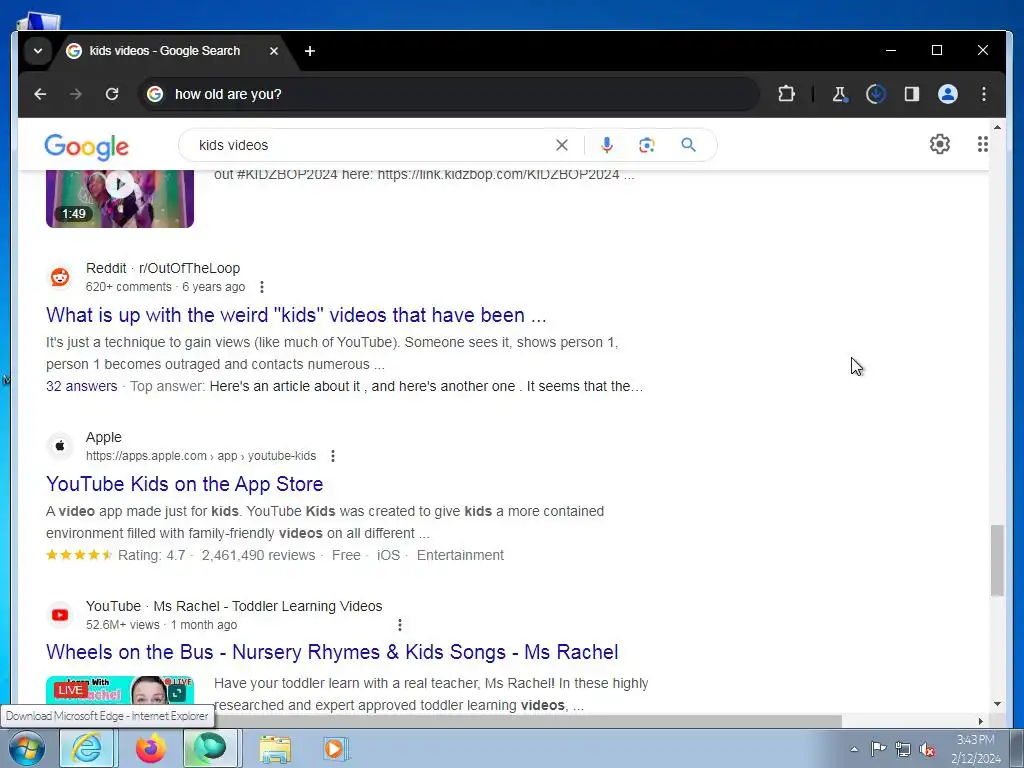
Task: Open the Chrome profile avatar
Action: pos(948,94)
